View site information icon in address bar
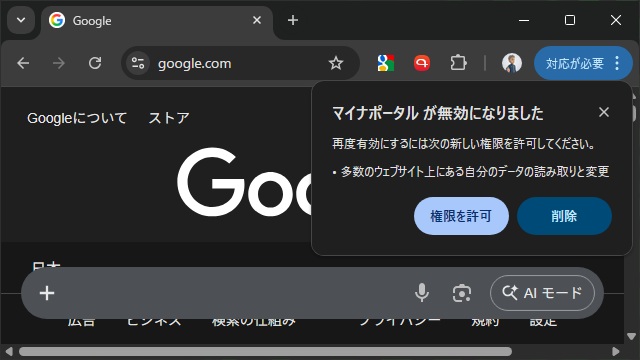640x360 pixels. point(138,63)
